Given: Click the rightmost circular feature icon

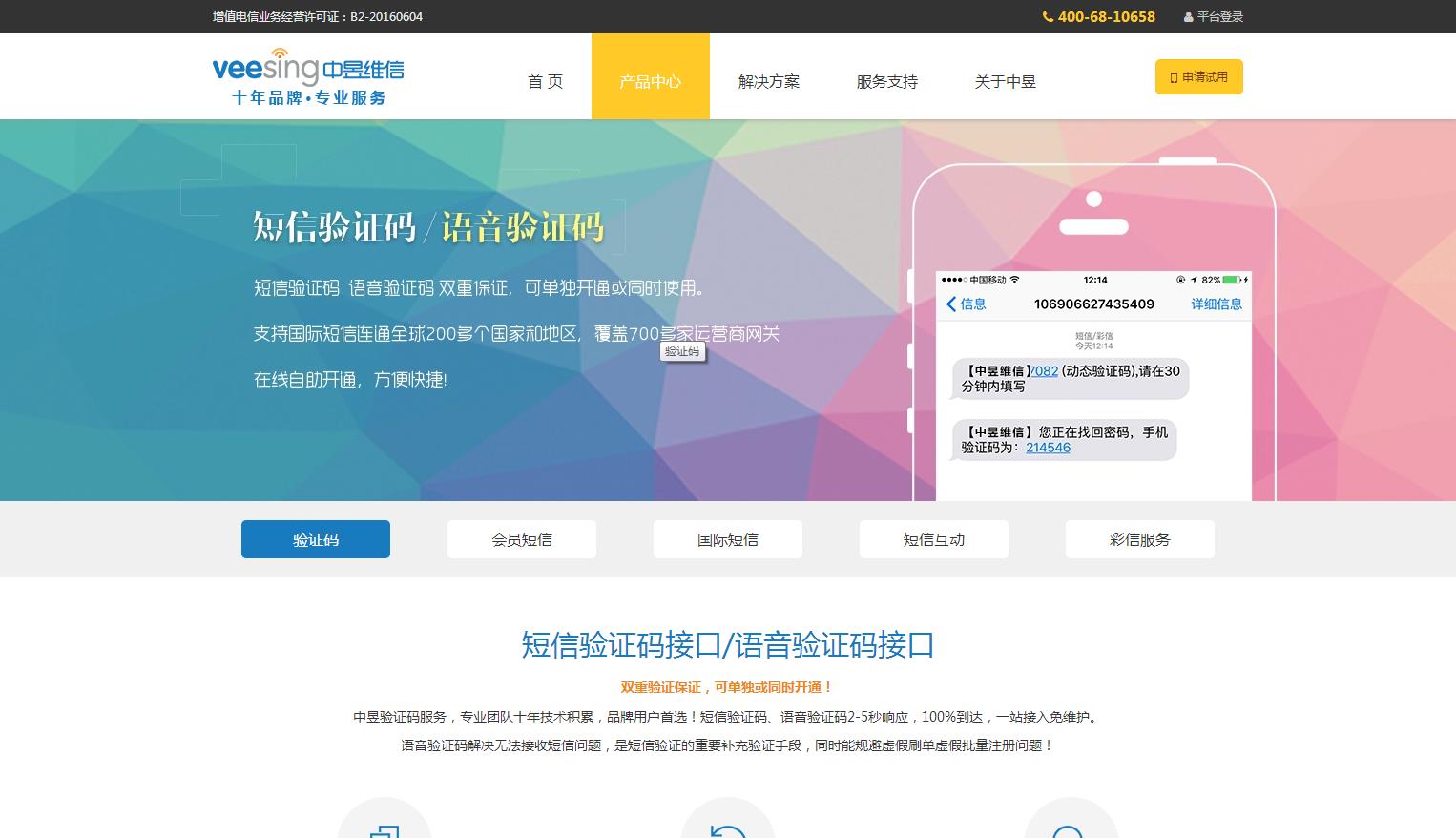Looking at the screenshot, I should tap(1071, 826).
